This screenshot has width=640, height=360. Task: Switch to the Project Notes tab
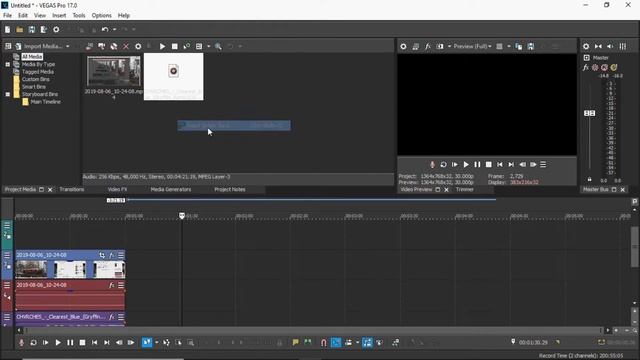230,189
